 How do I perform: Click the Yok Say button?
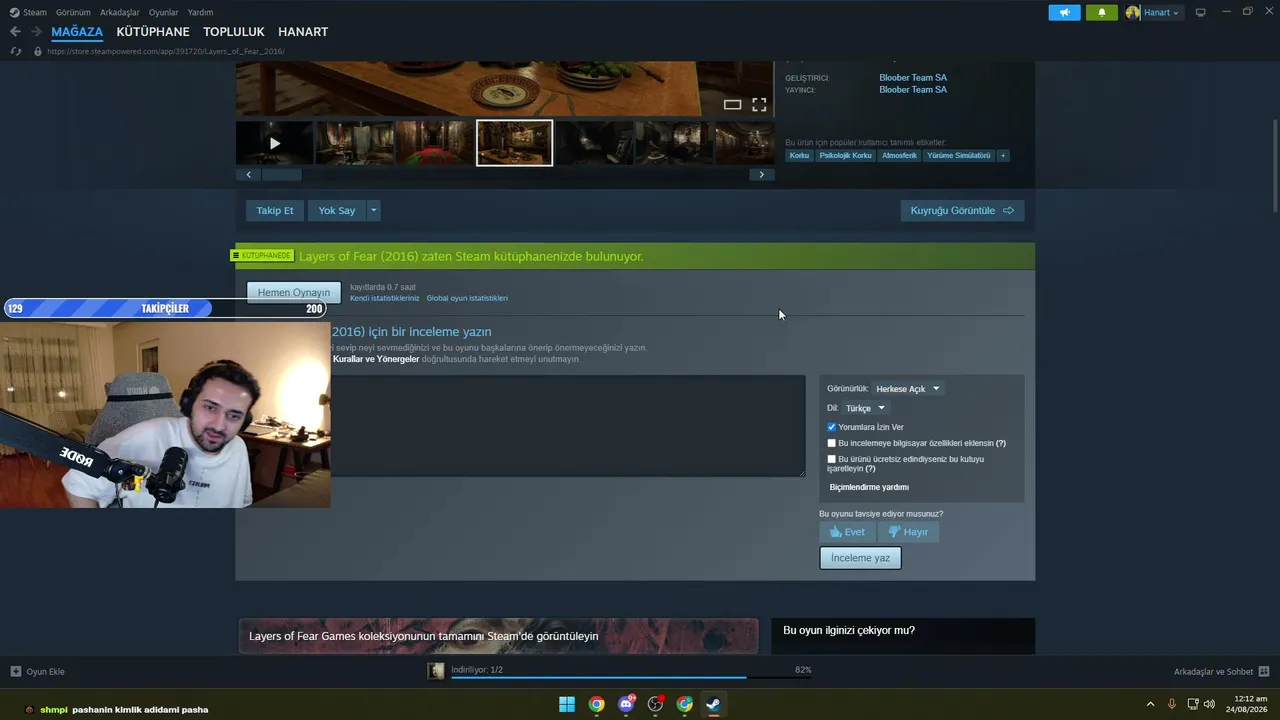(x=337, y=210)
